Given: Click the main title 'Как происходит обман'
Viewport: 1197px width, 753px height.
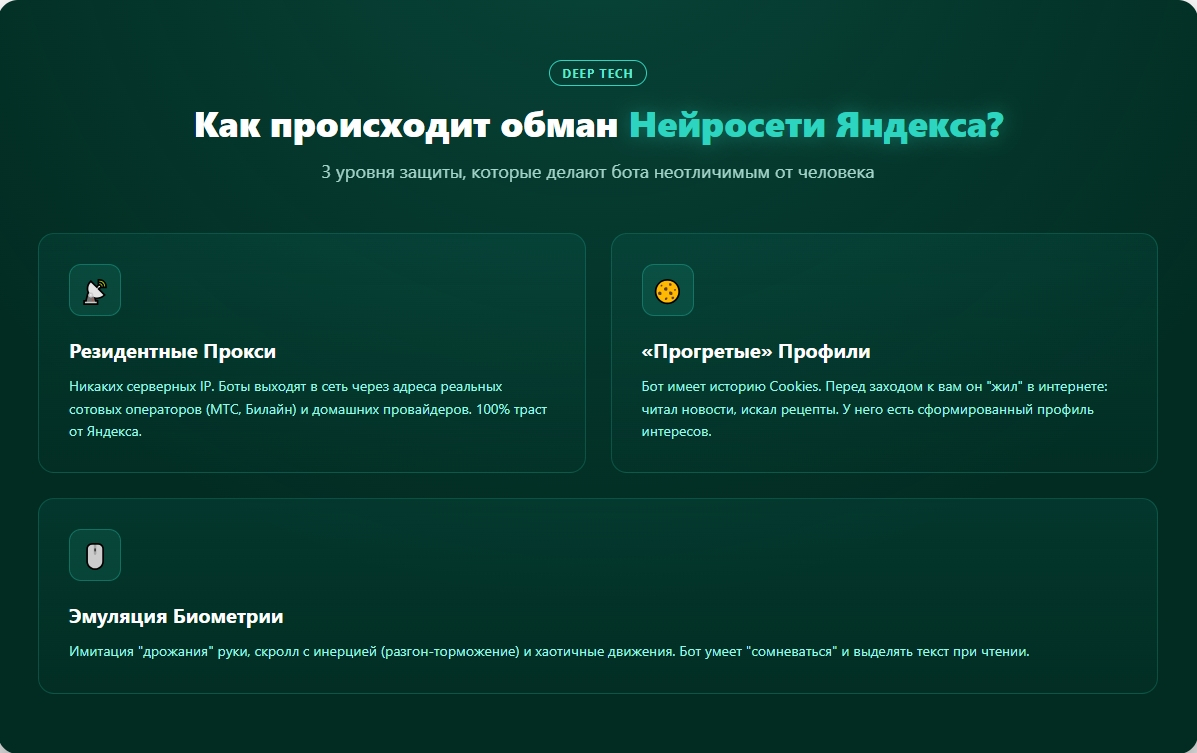Looking at the screenshot, I should (x=406, y=124).
